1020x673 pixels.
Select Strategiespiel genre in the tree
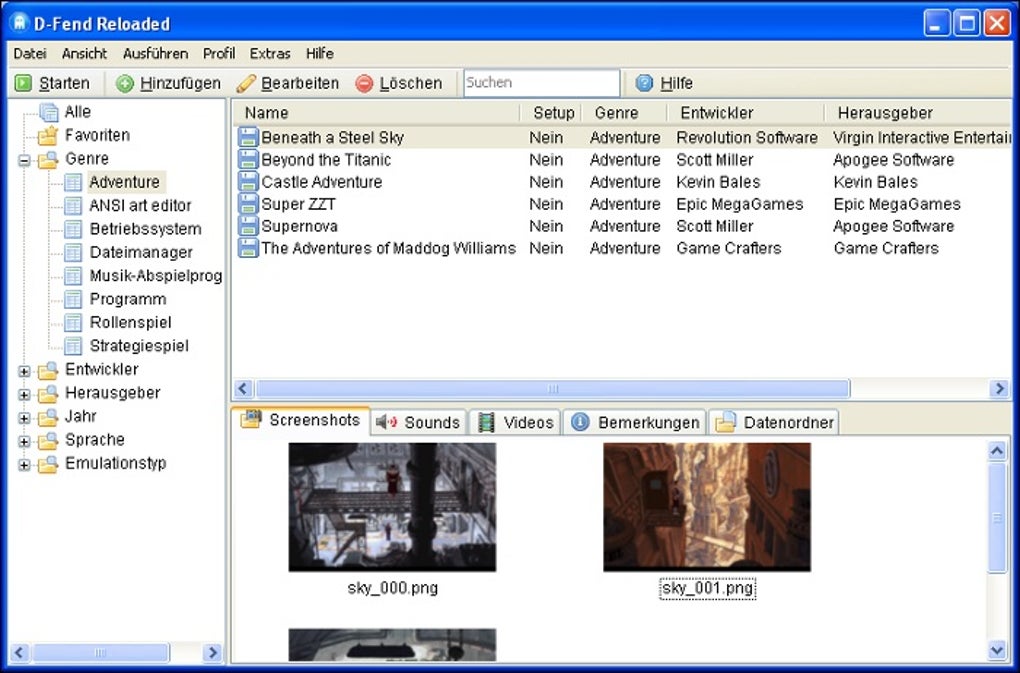click(138, 346)
